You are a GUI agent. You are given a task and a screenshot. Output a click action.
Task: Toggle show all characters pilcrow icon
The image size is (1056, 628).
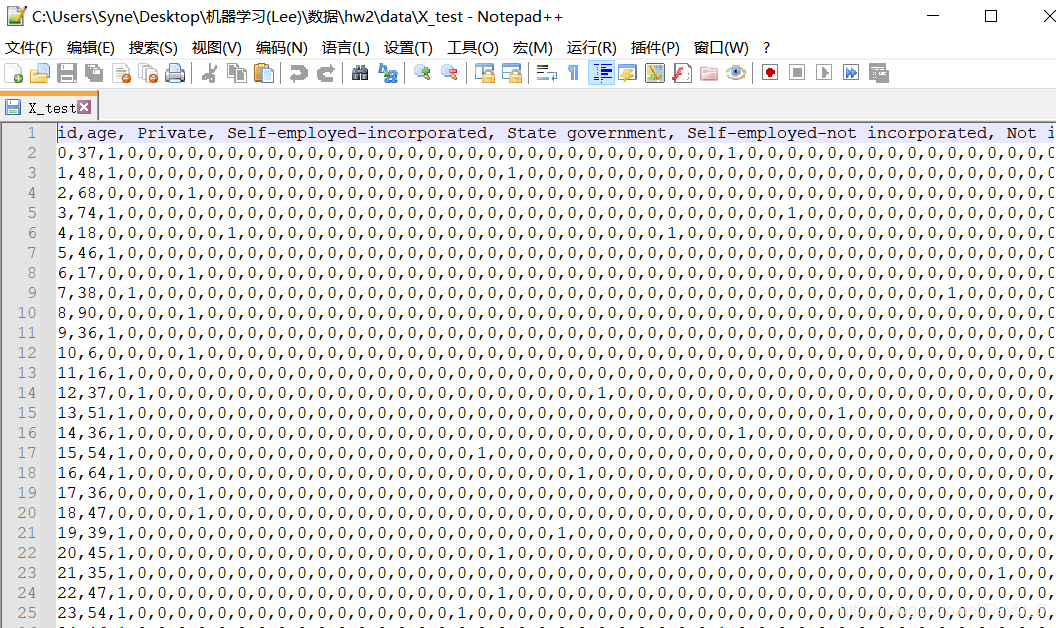pyautogui.click(x=573, y=73)
